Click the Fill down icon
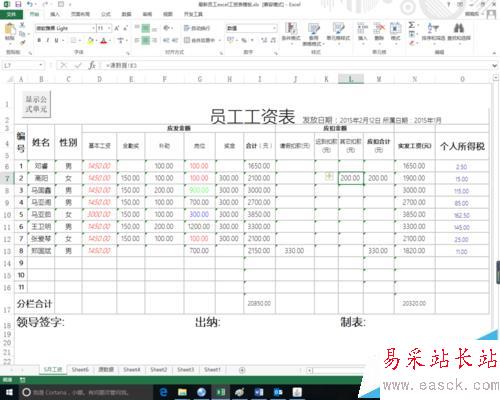Screen dimensions: 500x400 click(412, 34)
